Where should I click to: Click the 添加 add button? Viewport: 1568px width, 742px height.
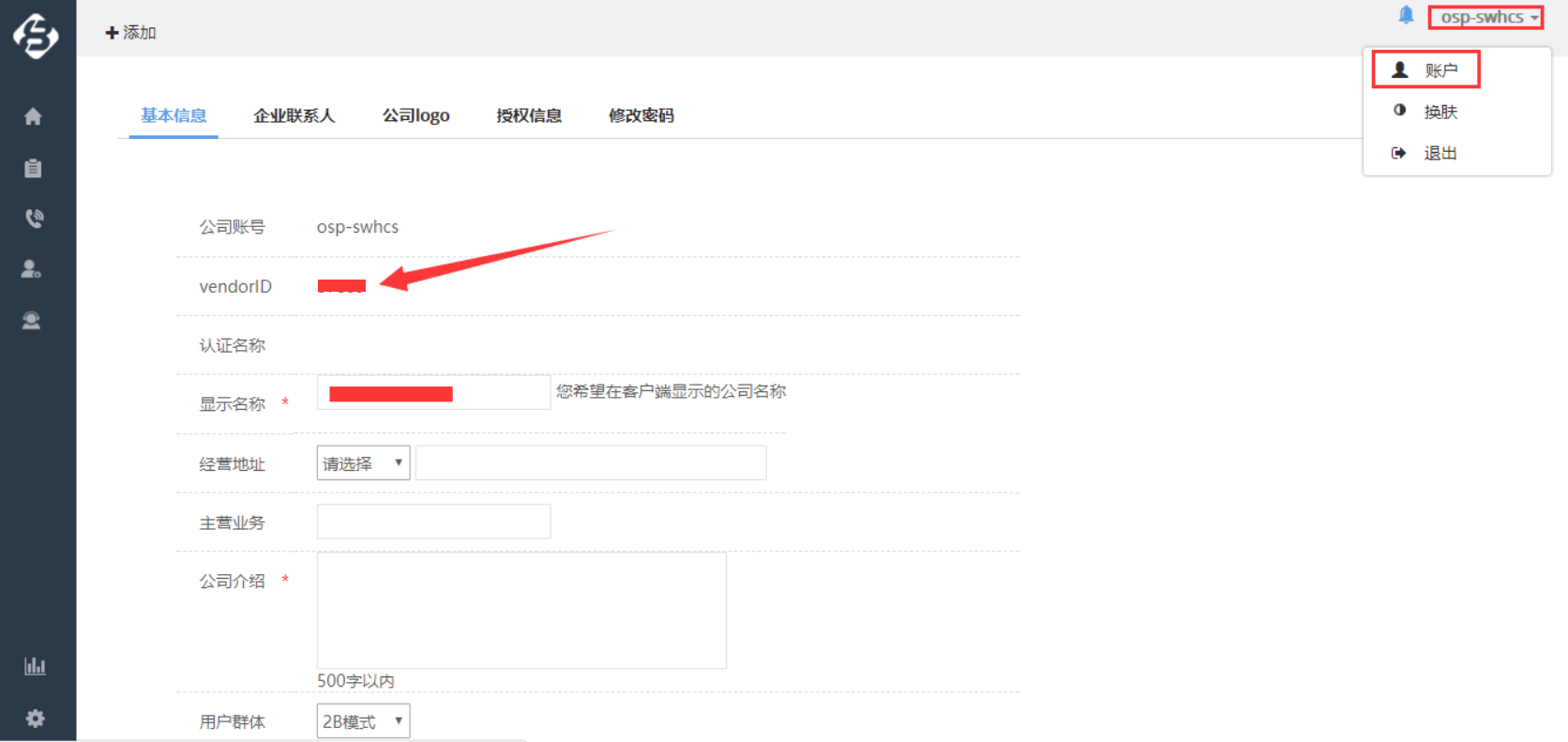coord(131,33)
